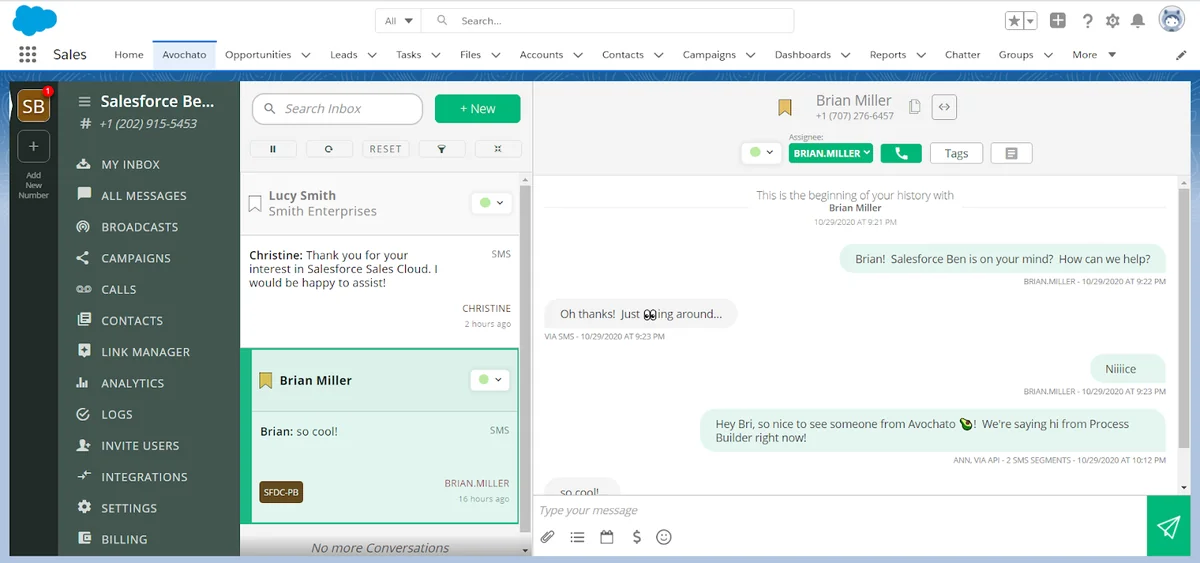This screenshot has height=563, width=1200.
Task: Send message with paper plane button
Action: tap(1169, 526)
